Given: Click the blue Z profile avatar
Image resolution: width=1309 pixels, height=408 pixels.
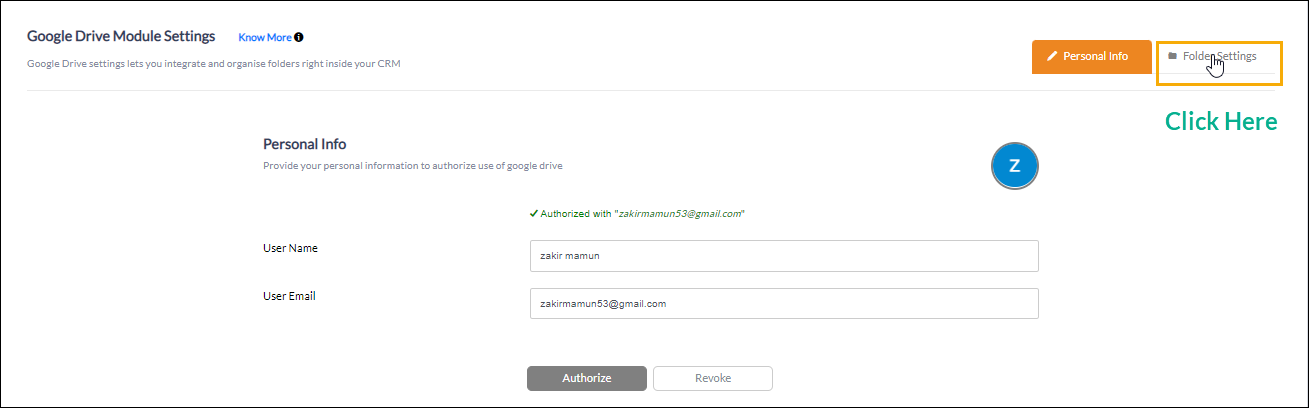Looking at the screenshot, I should [1015, 166].
